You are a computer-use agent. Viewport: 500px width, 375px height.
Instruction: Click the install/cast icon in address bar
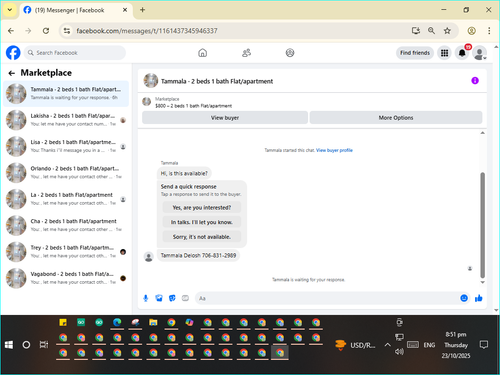tap(416, 31)
